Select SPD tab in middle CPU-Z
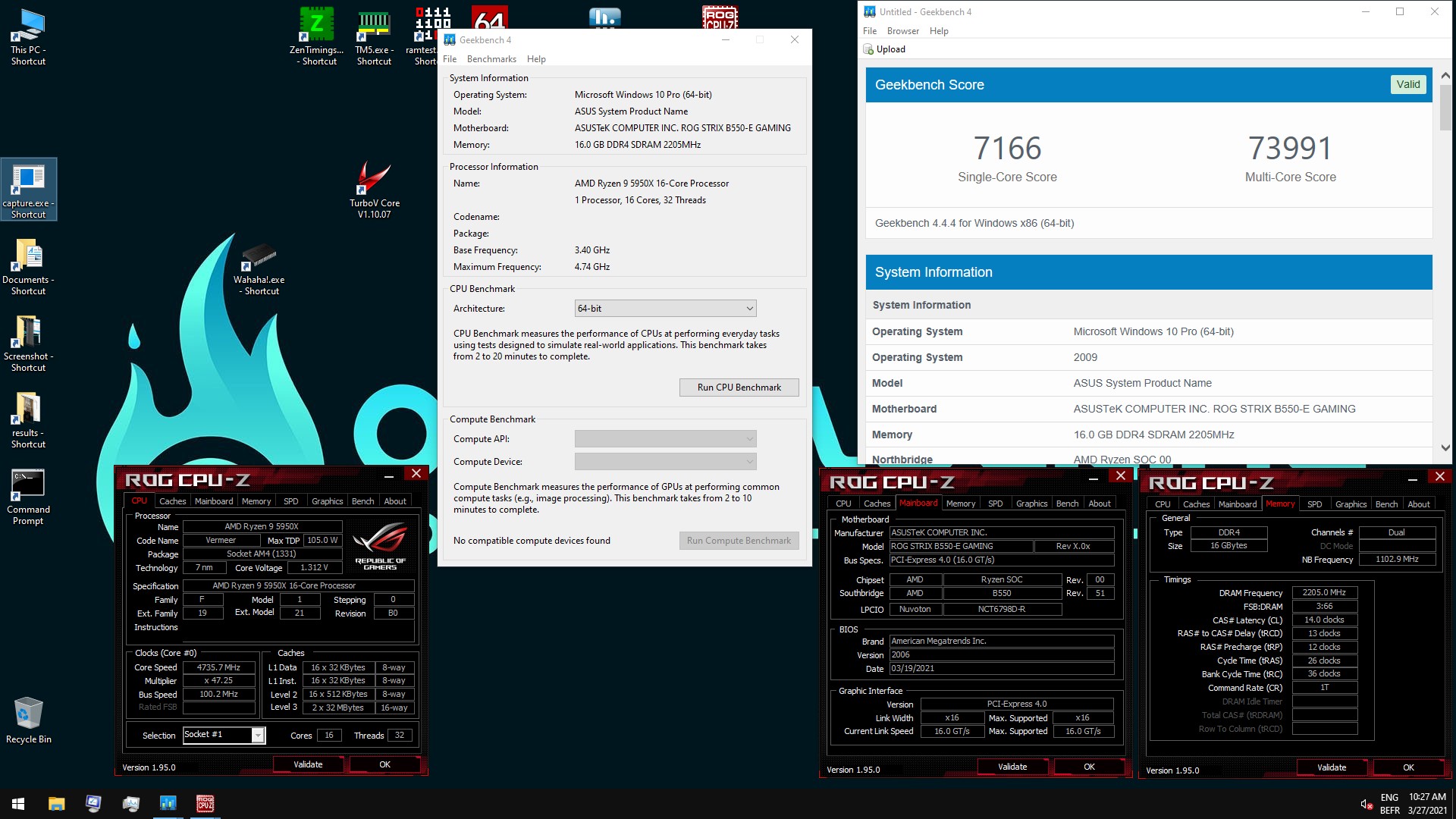This screenshot has height=819, width=1456. pos(995,504)
